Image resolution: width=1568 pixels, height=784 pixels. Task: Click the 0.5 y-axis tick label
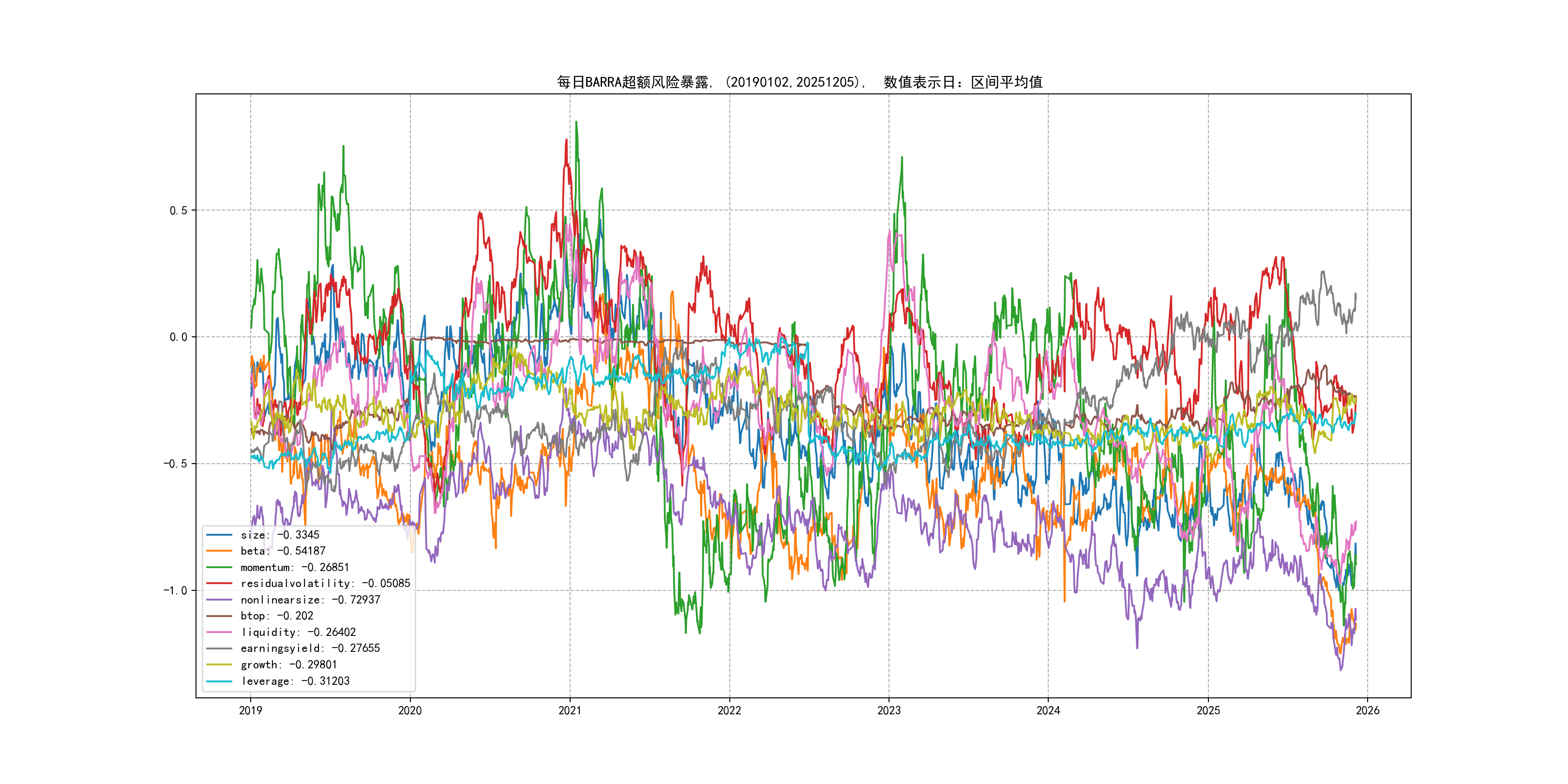tap(178, 211)
